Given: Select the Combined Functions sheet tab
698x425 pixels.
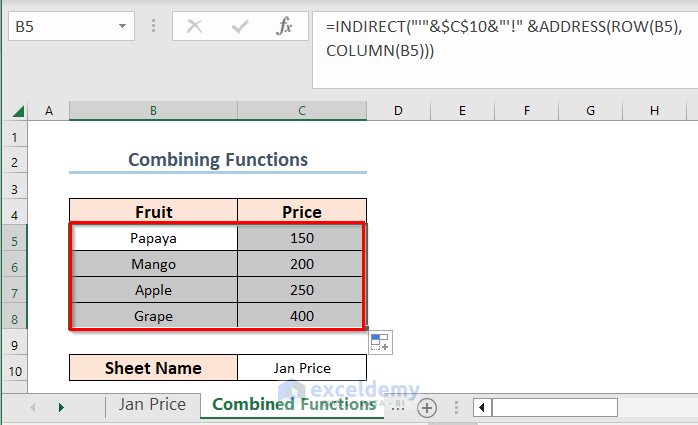Looking at the screenshot, I should pos(293,405).
